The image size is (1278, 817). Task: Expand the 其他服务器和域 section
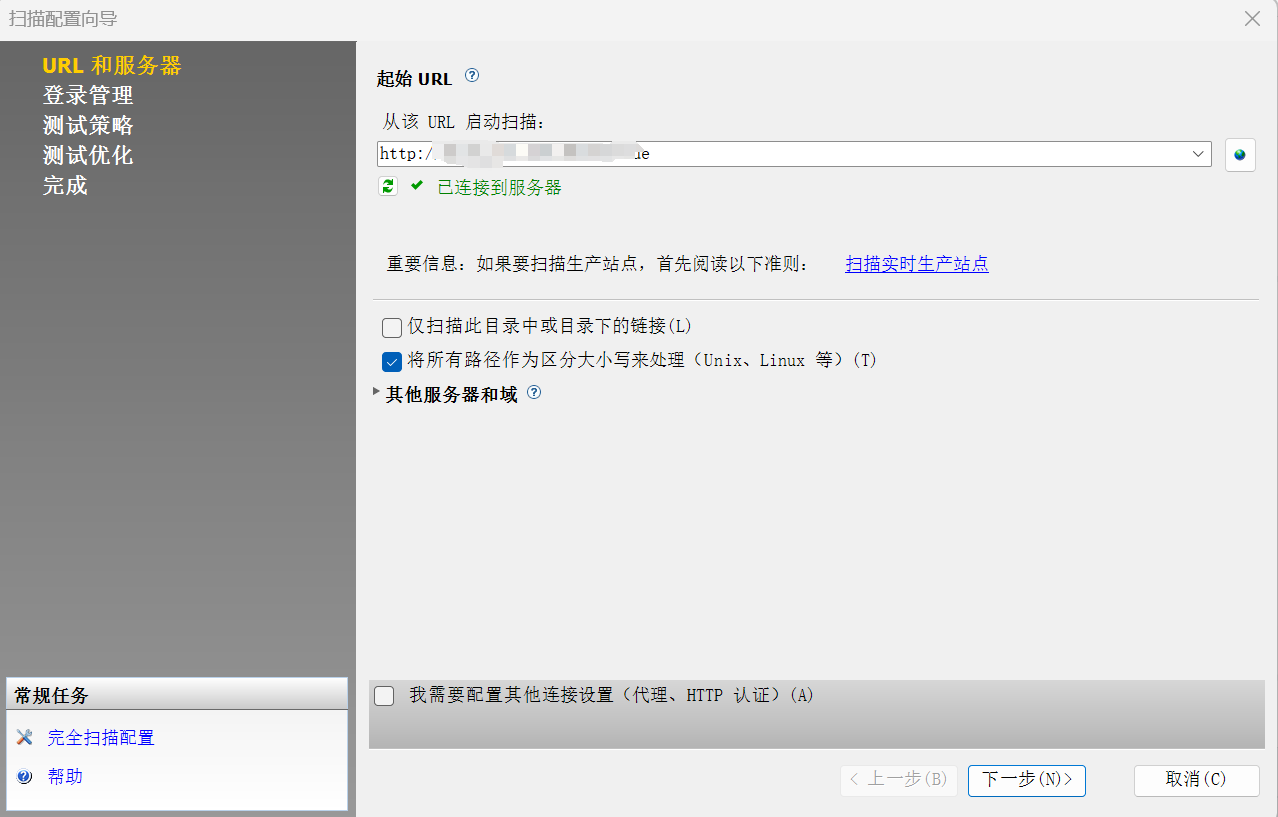[377, 393]
